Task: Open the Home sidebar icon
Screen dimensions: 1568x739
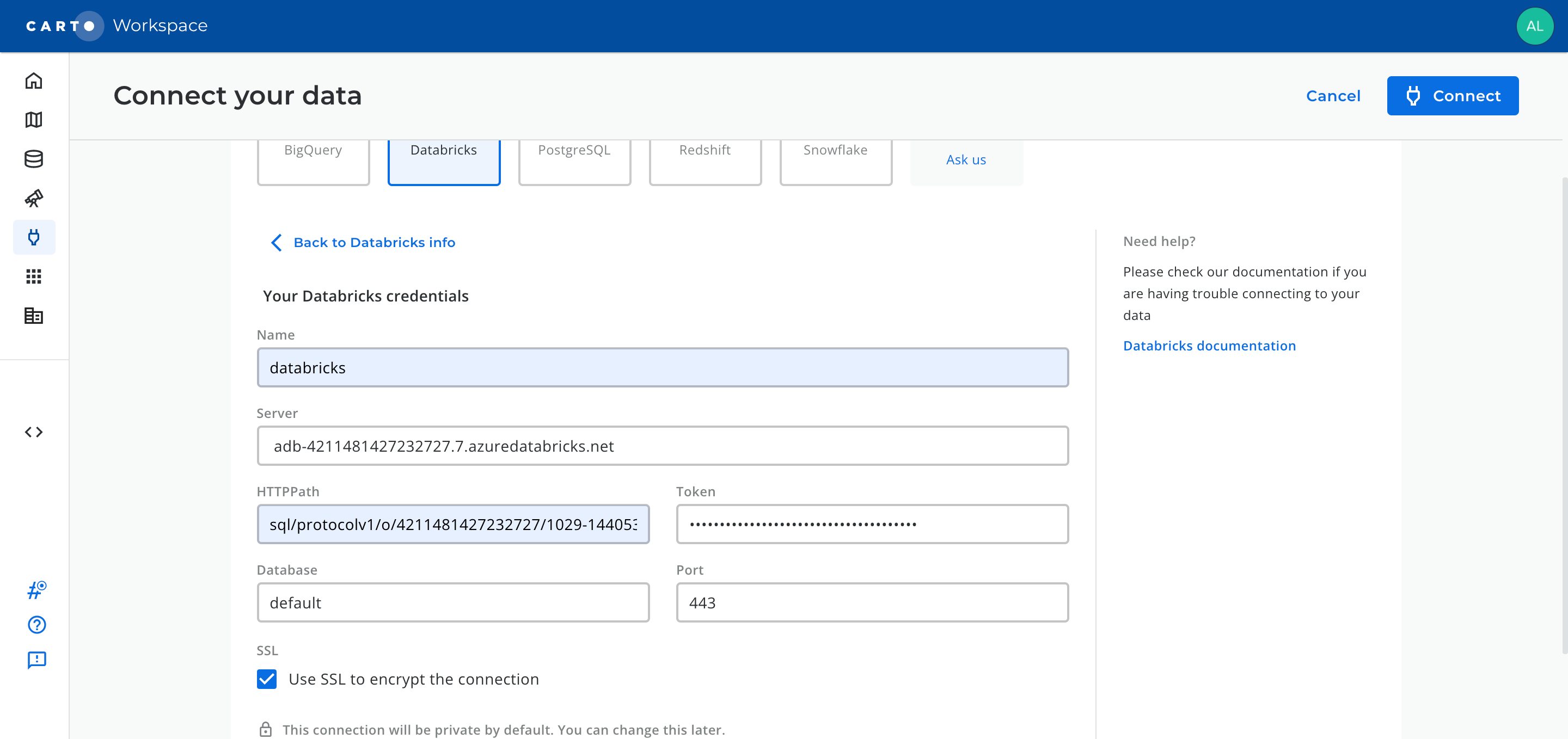Action: 33,81
